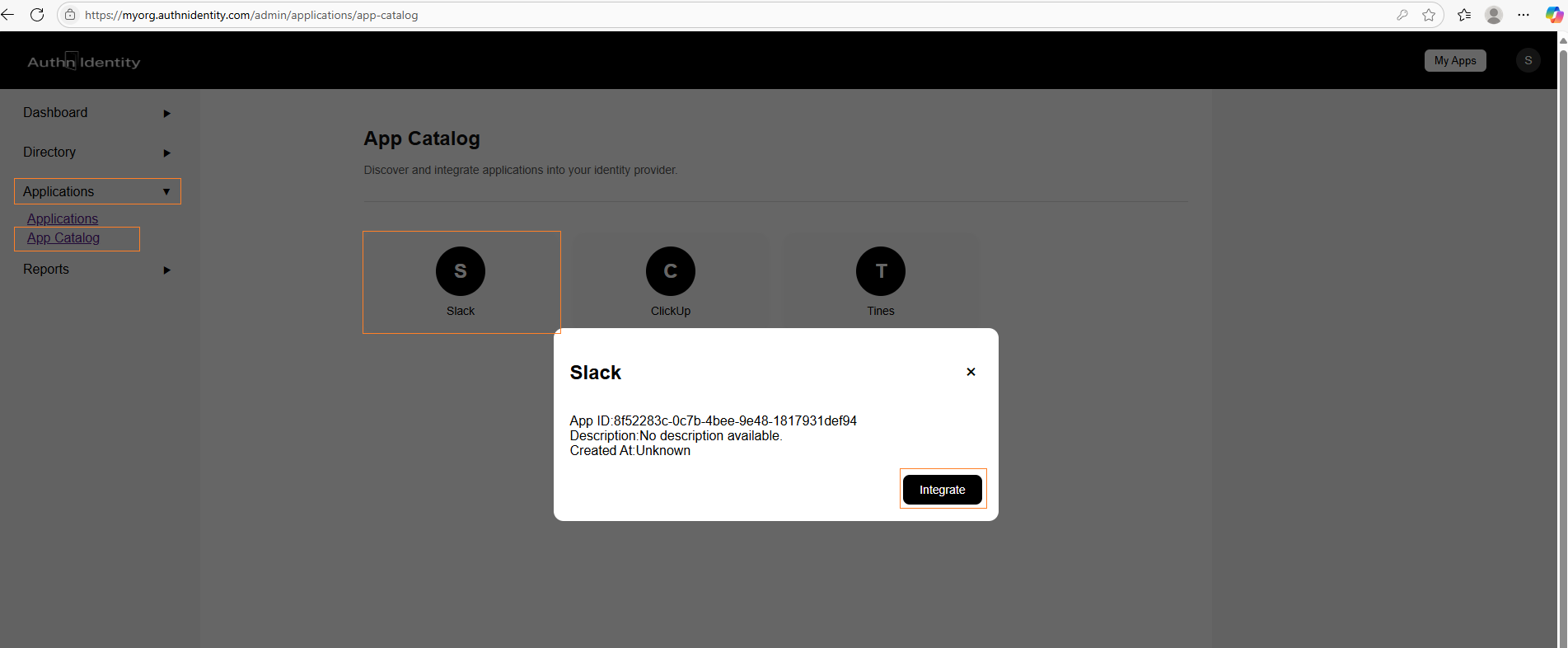This screenshot has height=648, width=1568.
Task: Select the ClickUp app icon
Action: point(671,271)
